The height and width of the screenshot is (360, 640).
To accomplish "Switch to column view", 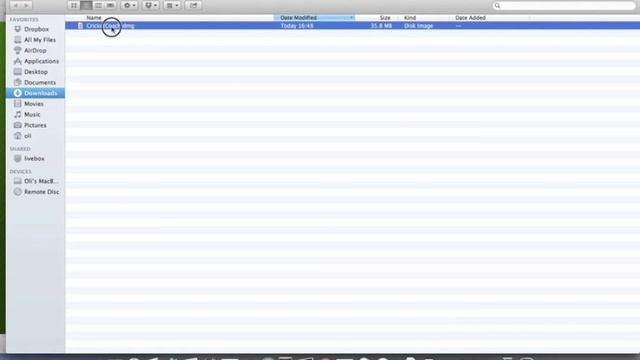I will [98, 5].
